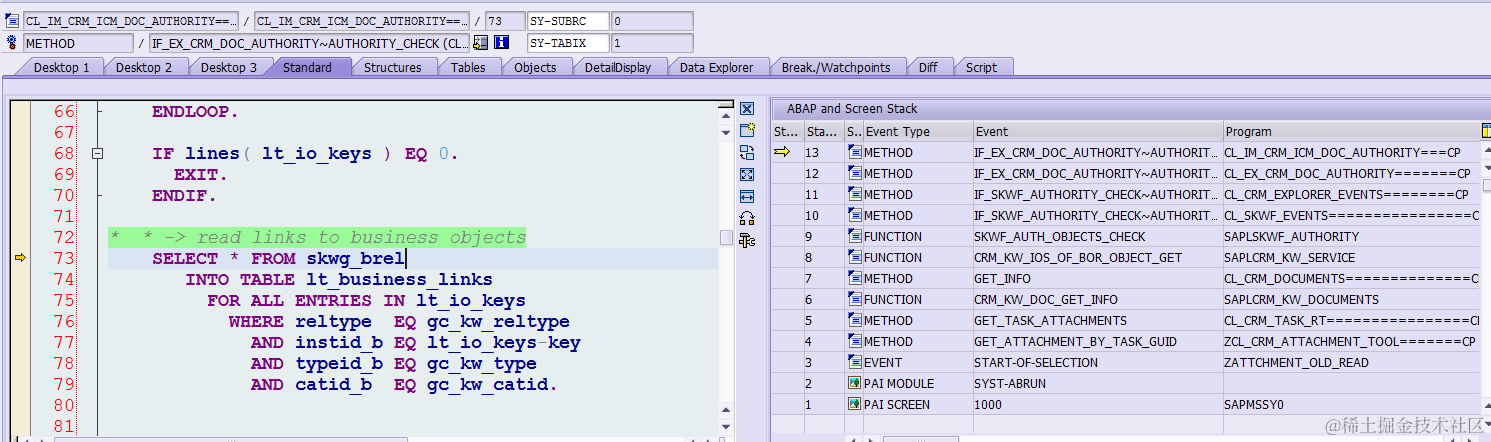
Task: Click the Full Screen tool icon
Action: (x=747, y=175)
